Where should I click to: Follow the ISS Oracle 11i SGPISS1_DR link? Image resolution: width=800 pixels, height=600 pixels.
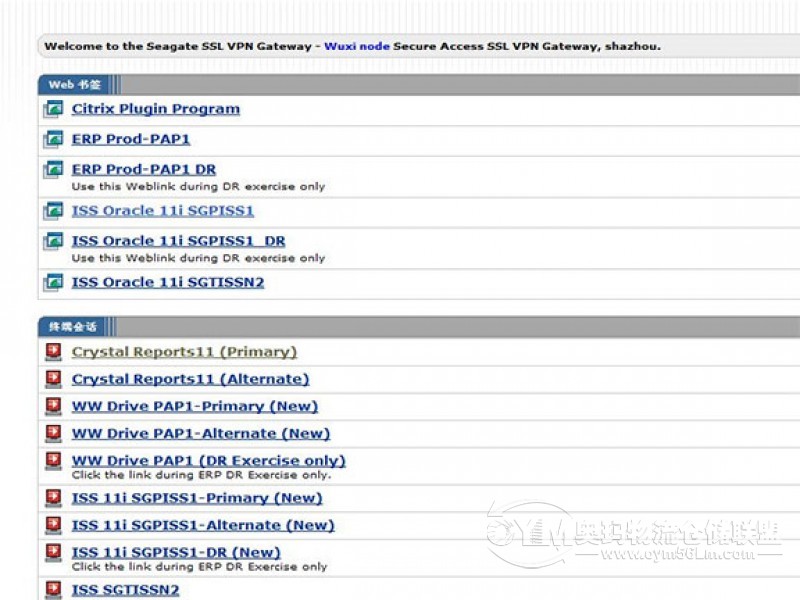(179, 240)
